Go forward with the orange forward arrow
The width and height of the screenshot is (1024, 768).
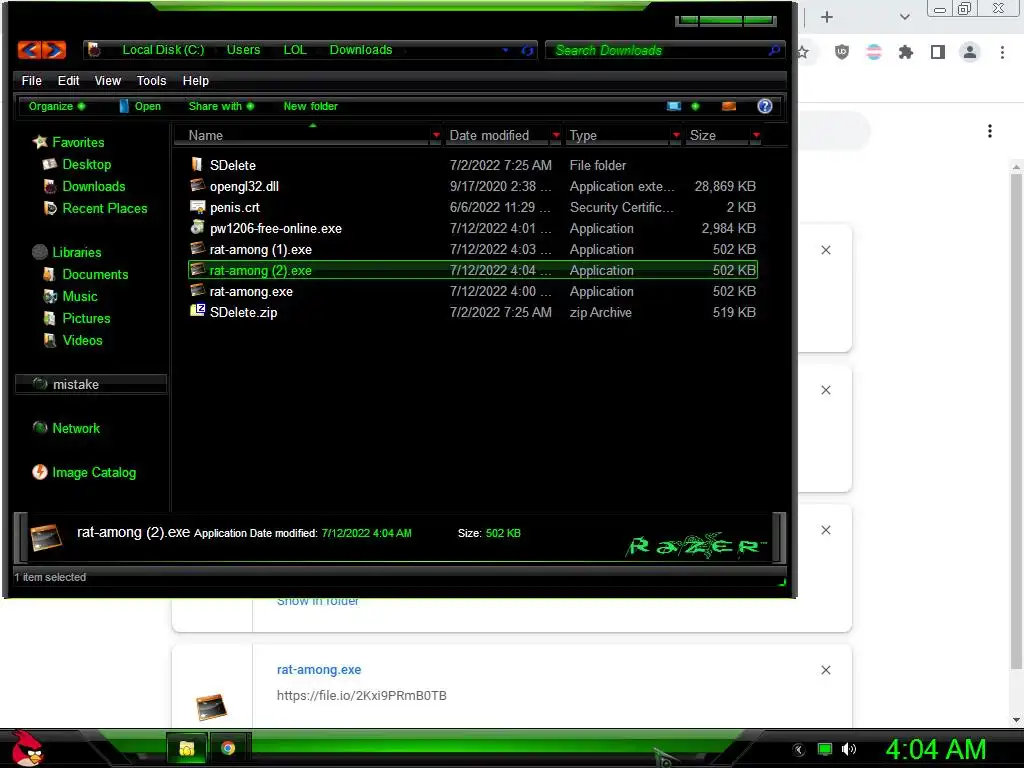(55, 50)
